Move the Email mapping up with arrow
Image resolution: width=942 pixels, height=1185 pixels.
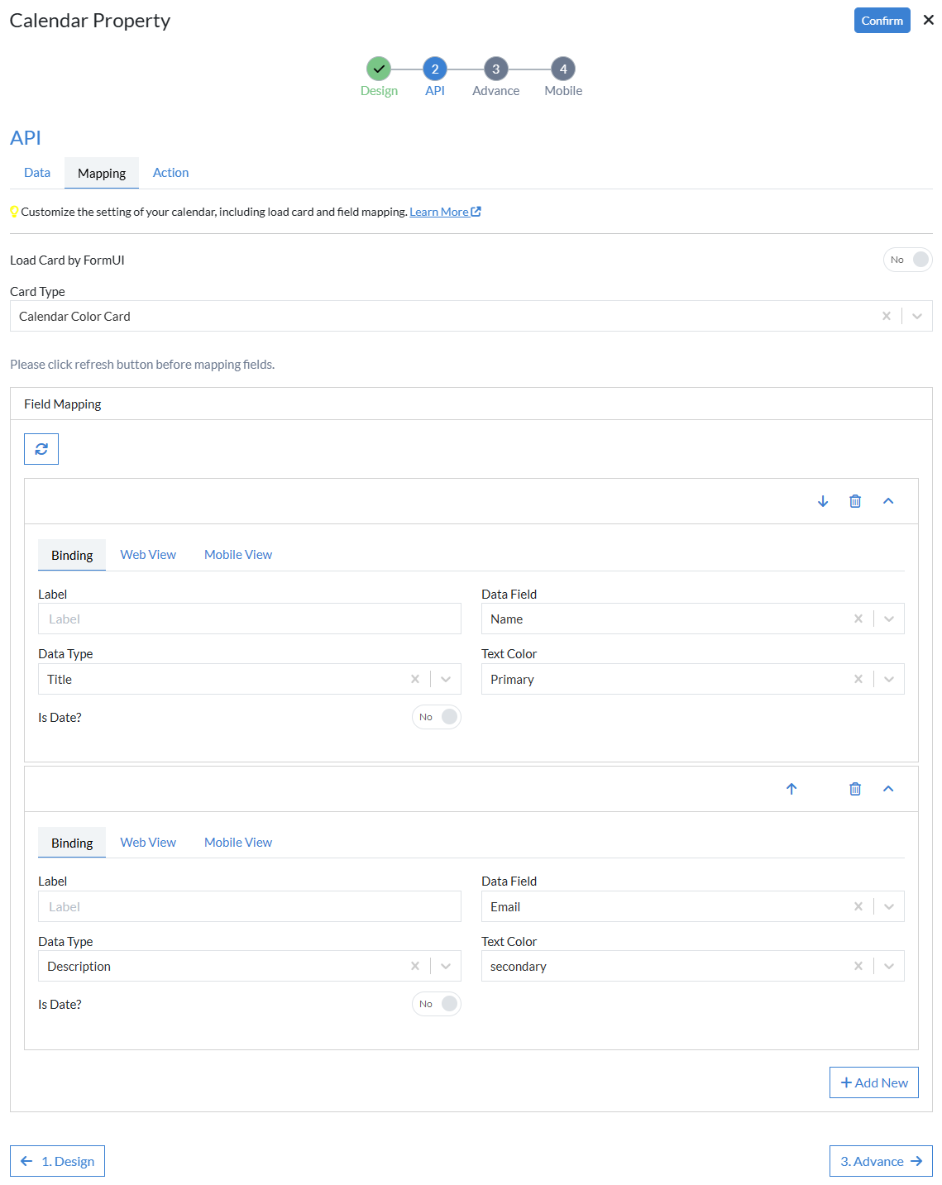(x=792, y=789)
